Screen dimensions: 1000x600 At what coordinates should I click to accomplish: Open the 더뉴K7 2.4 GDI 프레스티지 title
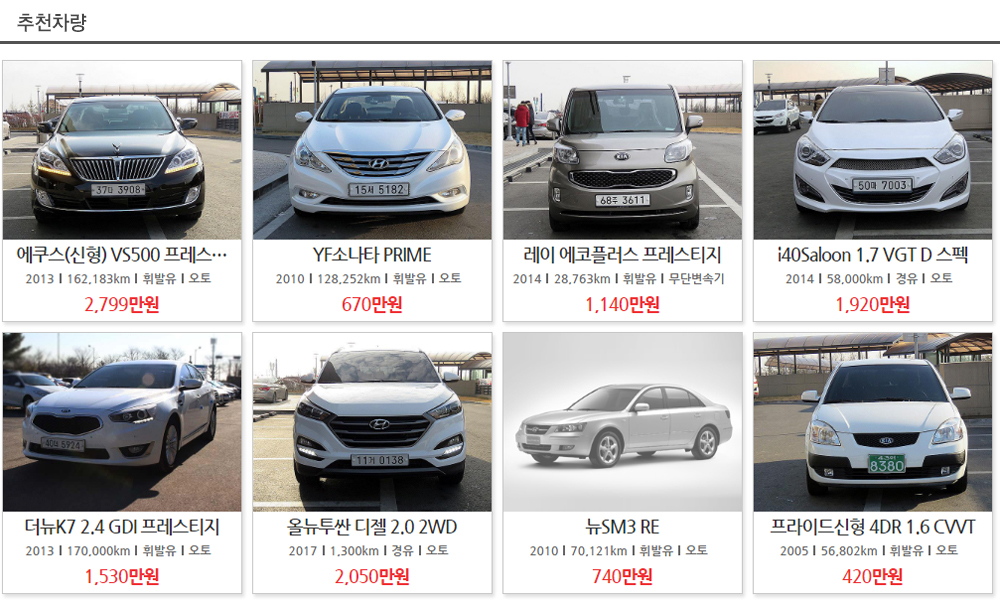pyautogui.click(x=122, y=527)
